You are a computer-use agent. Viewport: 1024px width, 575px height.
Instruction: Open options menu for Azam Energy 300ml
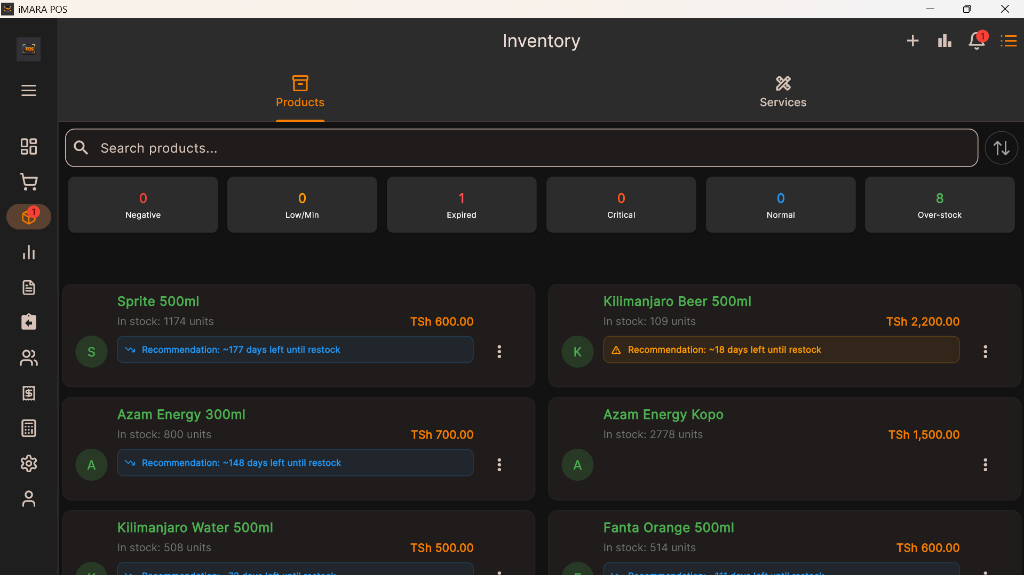coord(499,465)
